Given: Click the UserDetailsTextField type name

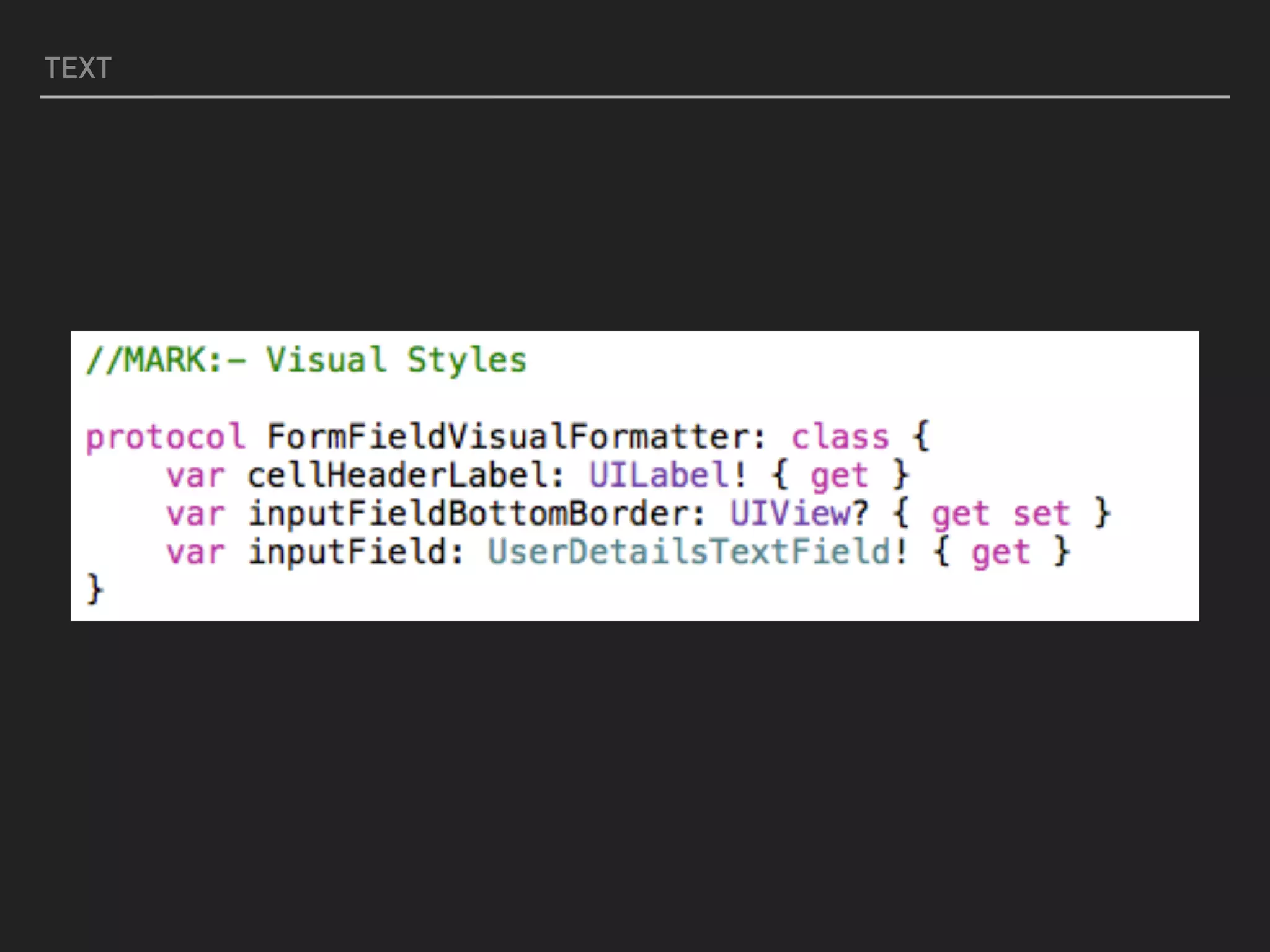Looking at the screenshot, I should [x=690, y=552].
